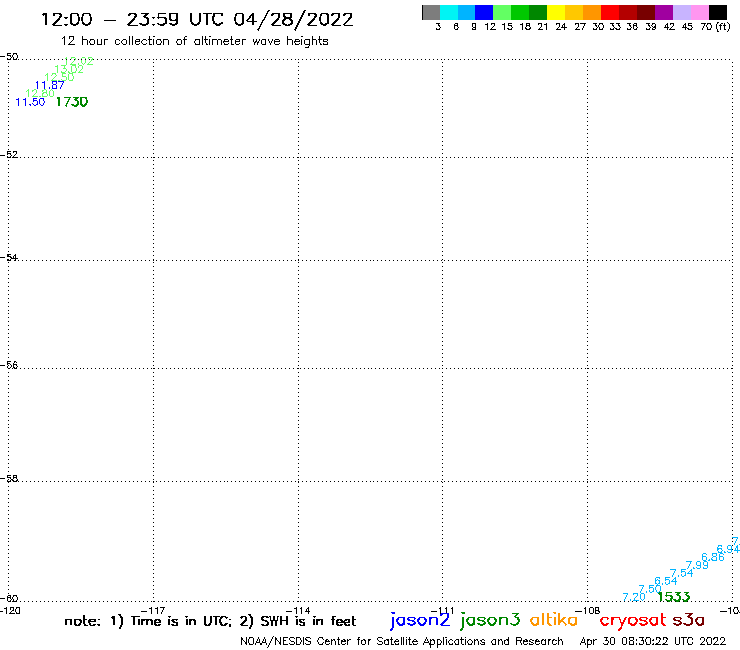Click the wave height reading 6.54

tap(665, 581)
